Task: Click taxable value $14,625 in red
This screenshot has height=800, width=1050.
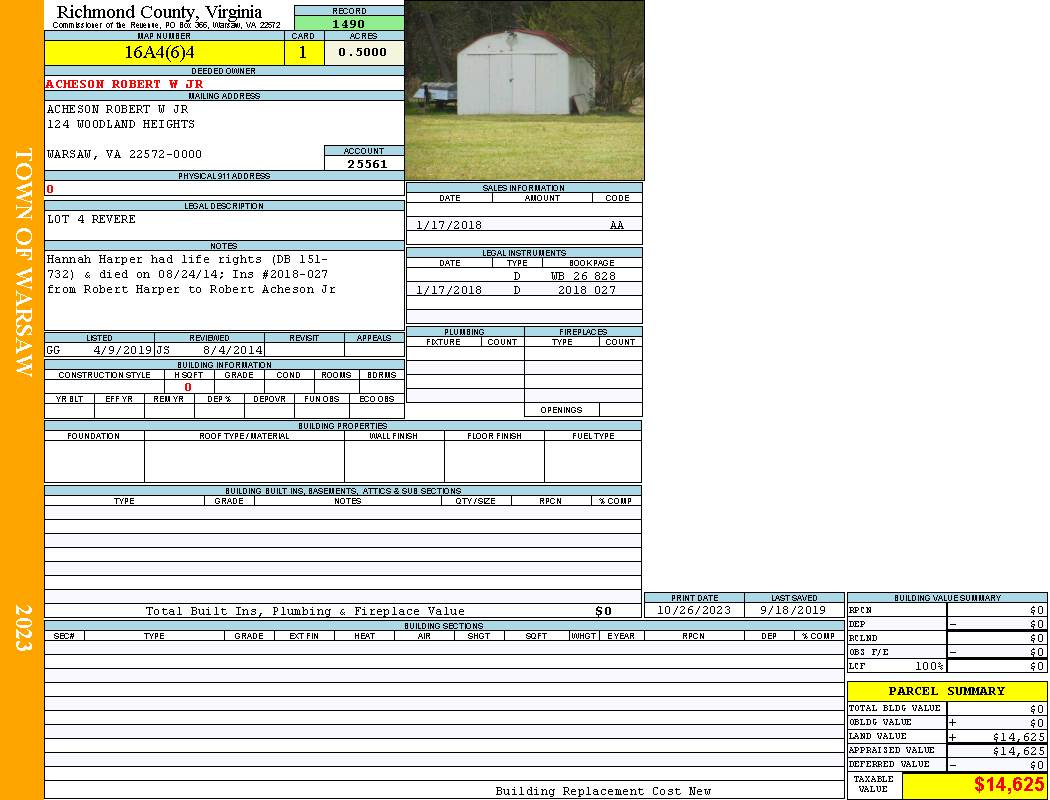Action: coord(1008,785)
